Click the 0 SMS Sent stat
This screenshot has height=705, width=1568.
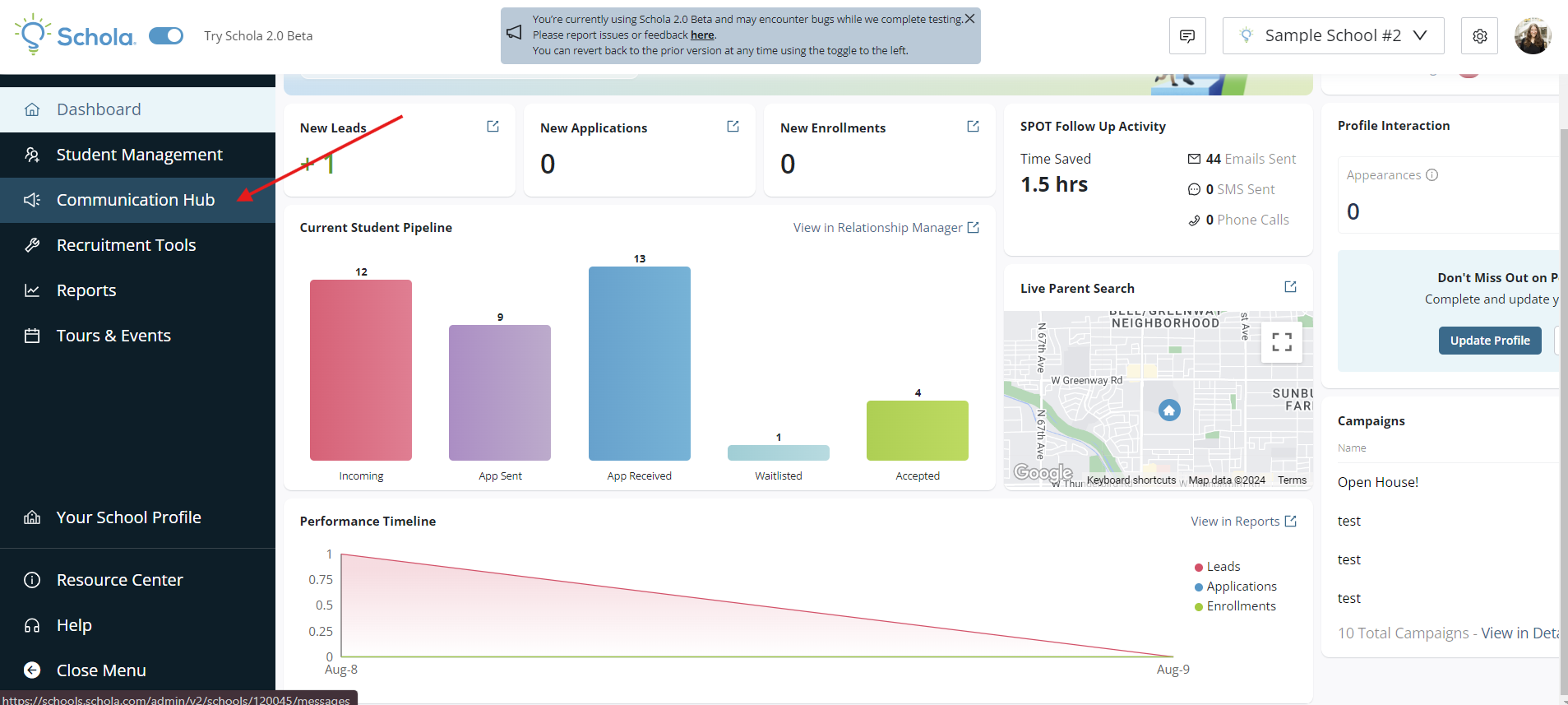pyautogui.click(x=1231, y=189)
